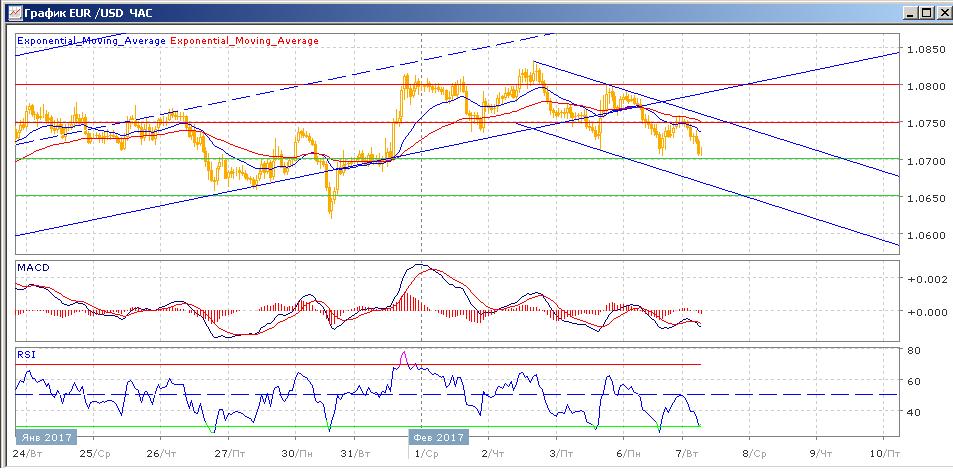Close the EUR/USD chart window
This screenshot has height=474, width=953.
(x=941, y=13)
